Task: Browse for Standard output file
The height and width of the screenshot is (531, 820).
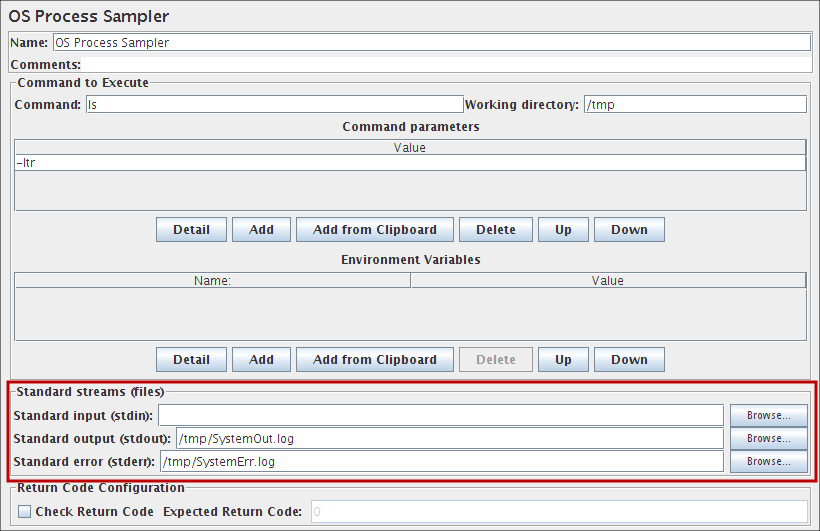Action: 768,438
